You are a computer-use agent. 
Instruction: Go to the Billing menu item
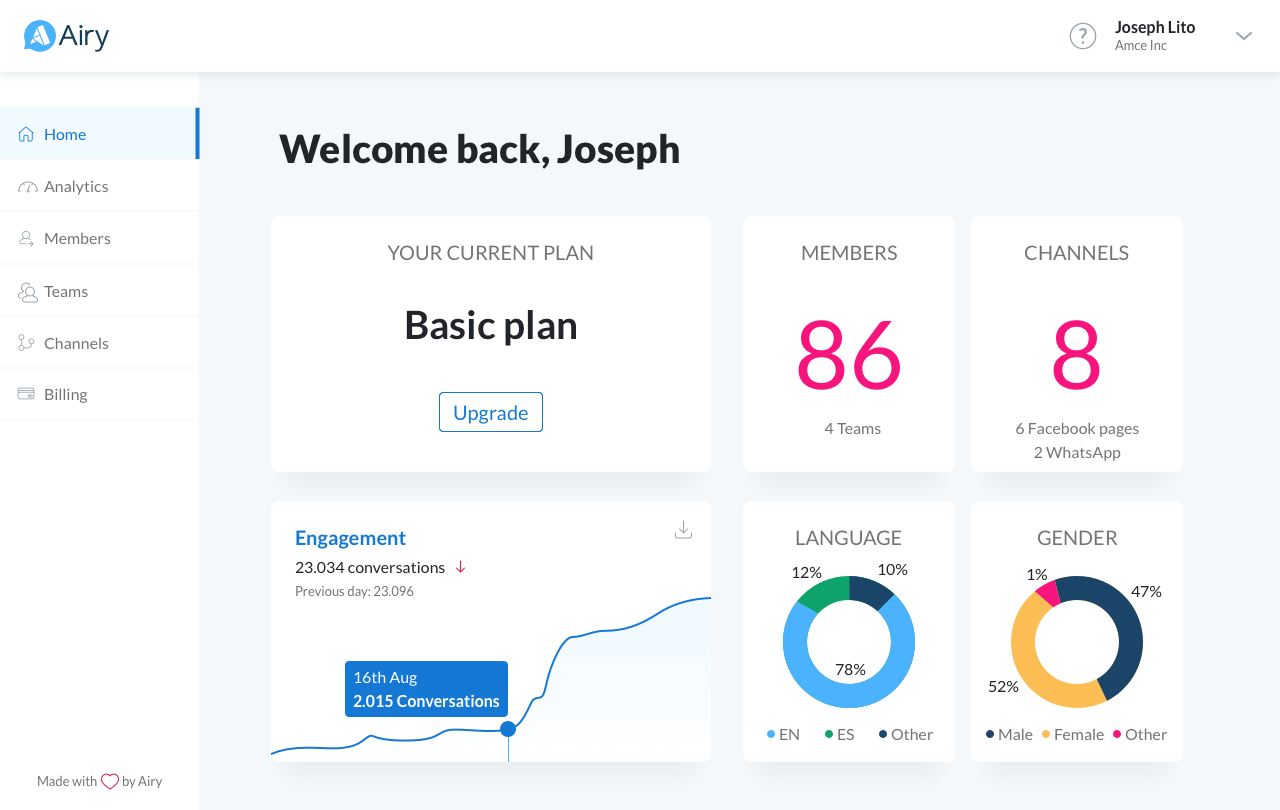[x=66, y=394]
